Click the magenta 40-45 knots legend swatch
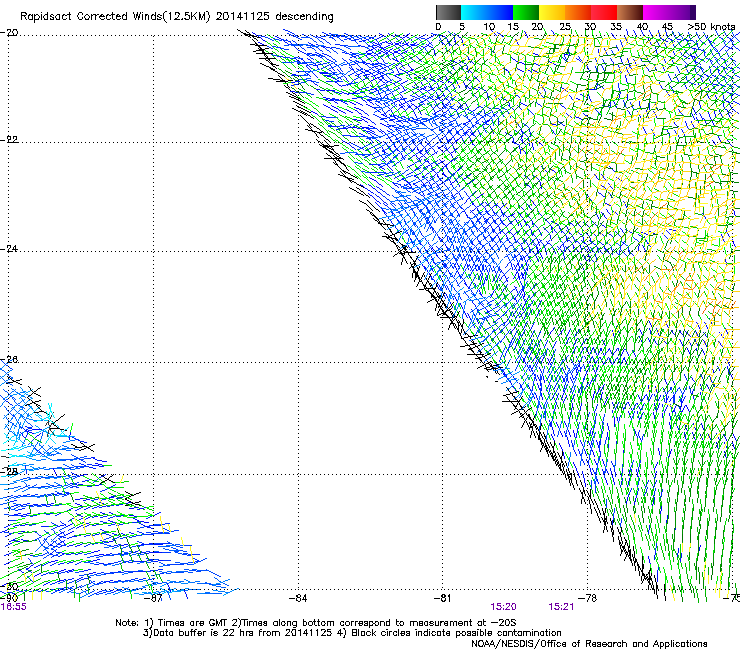 [656, 12]
